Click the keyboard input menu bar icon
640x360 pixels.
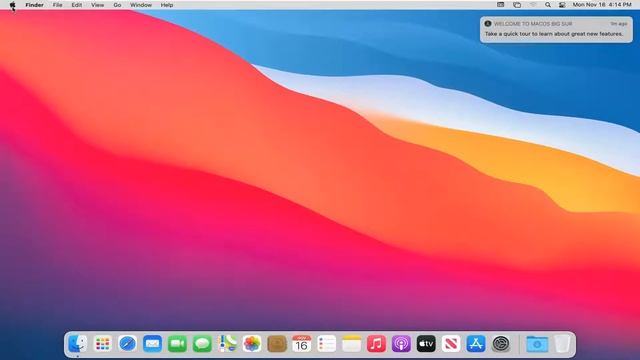pos(500,5)
